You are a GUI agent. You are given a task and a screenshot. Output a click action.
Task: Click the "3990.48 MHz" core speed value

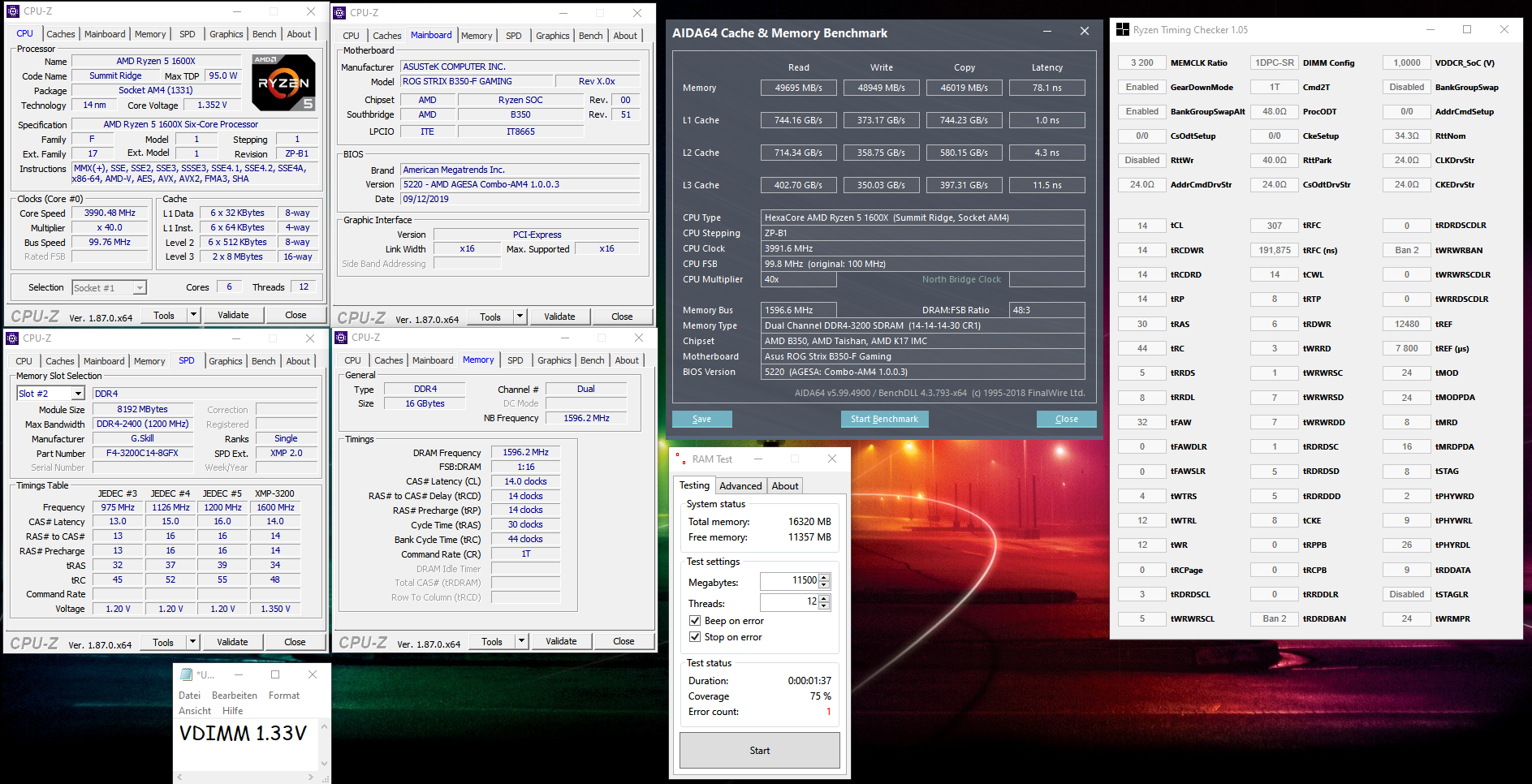click(110, 213)
